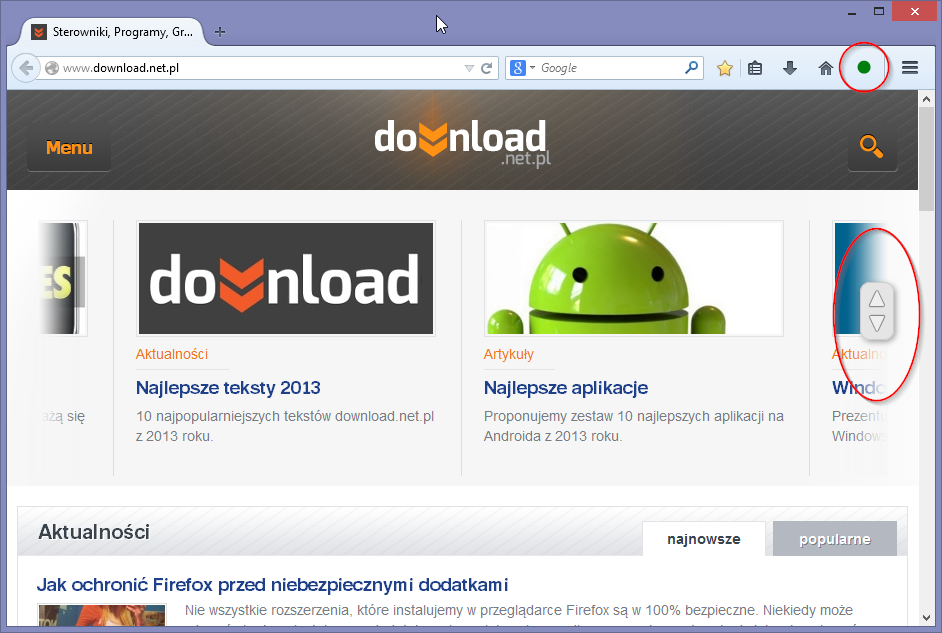Open Jak ochronić Firefox article link
This screenshot has height=633, width=942.
(273, 584)
